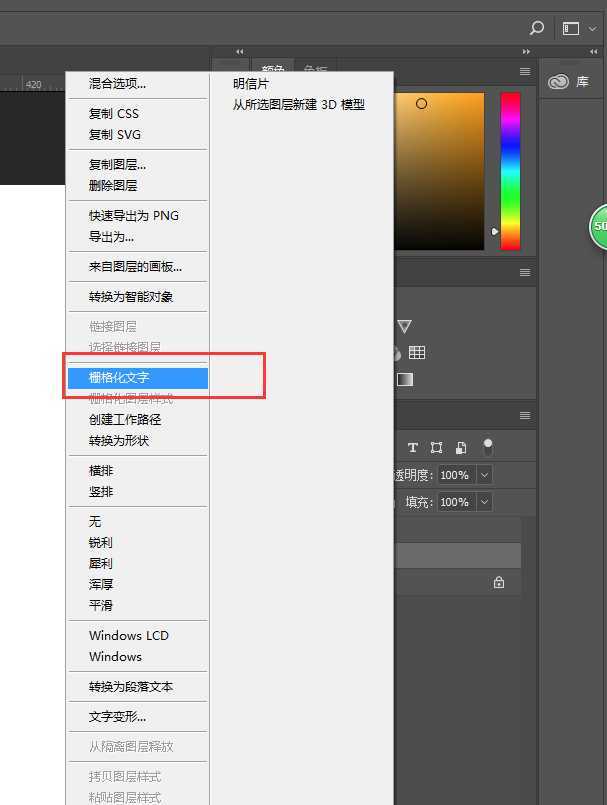Click the smart object filter icon
This screenshot has height=805, width=607.
click(x=461, y=447)
